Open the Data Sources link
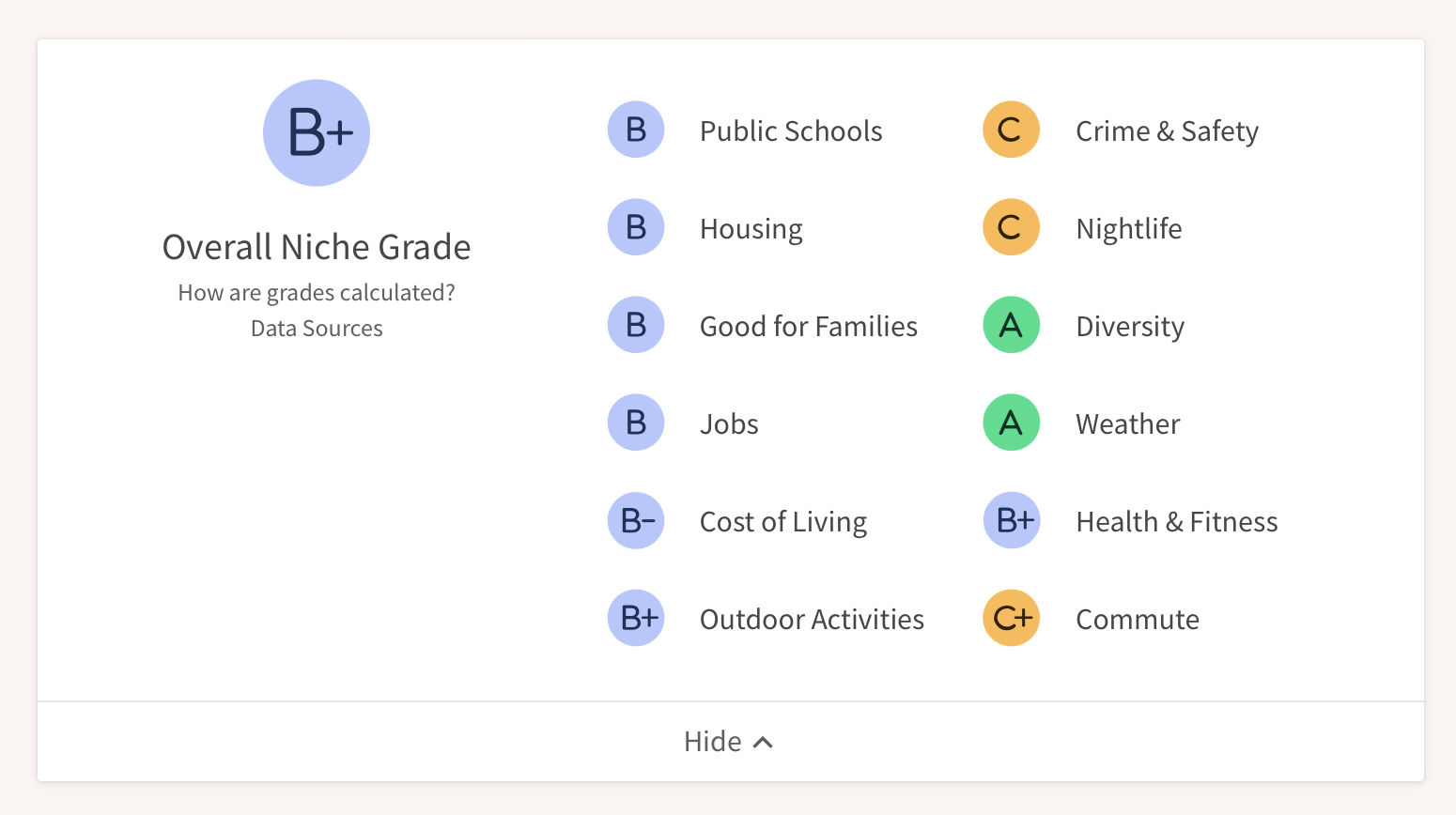This screenshot has width=1456, height=815. 317,328
